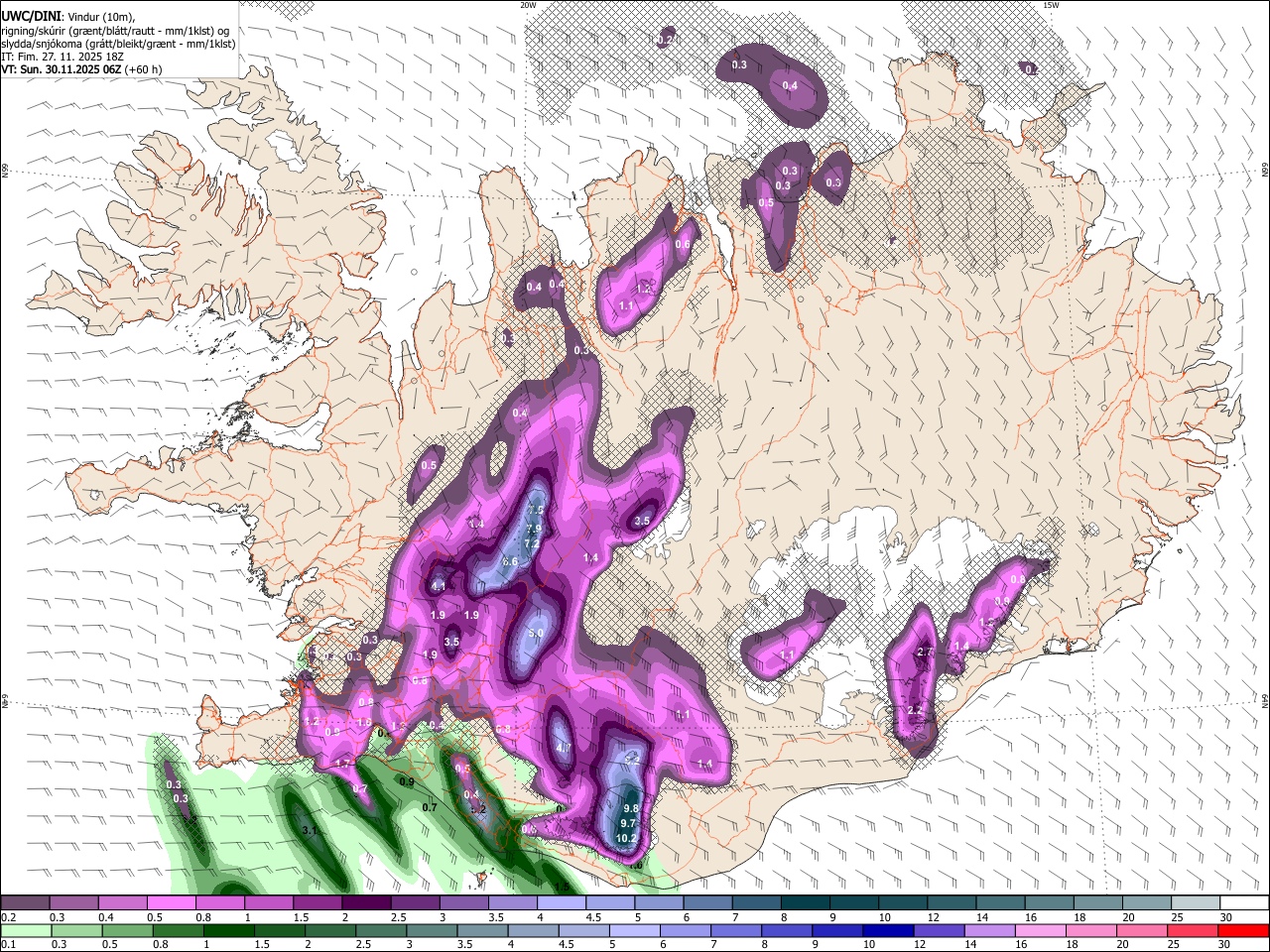1270x952 pixels.
Task: Click the 4.7 snowfall value
Action: click(x=563, y=747)
